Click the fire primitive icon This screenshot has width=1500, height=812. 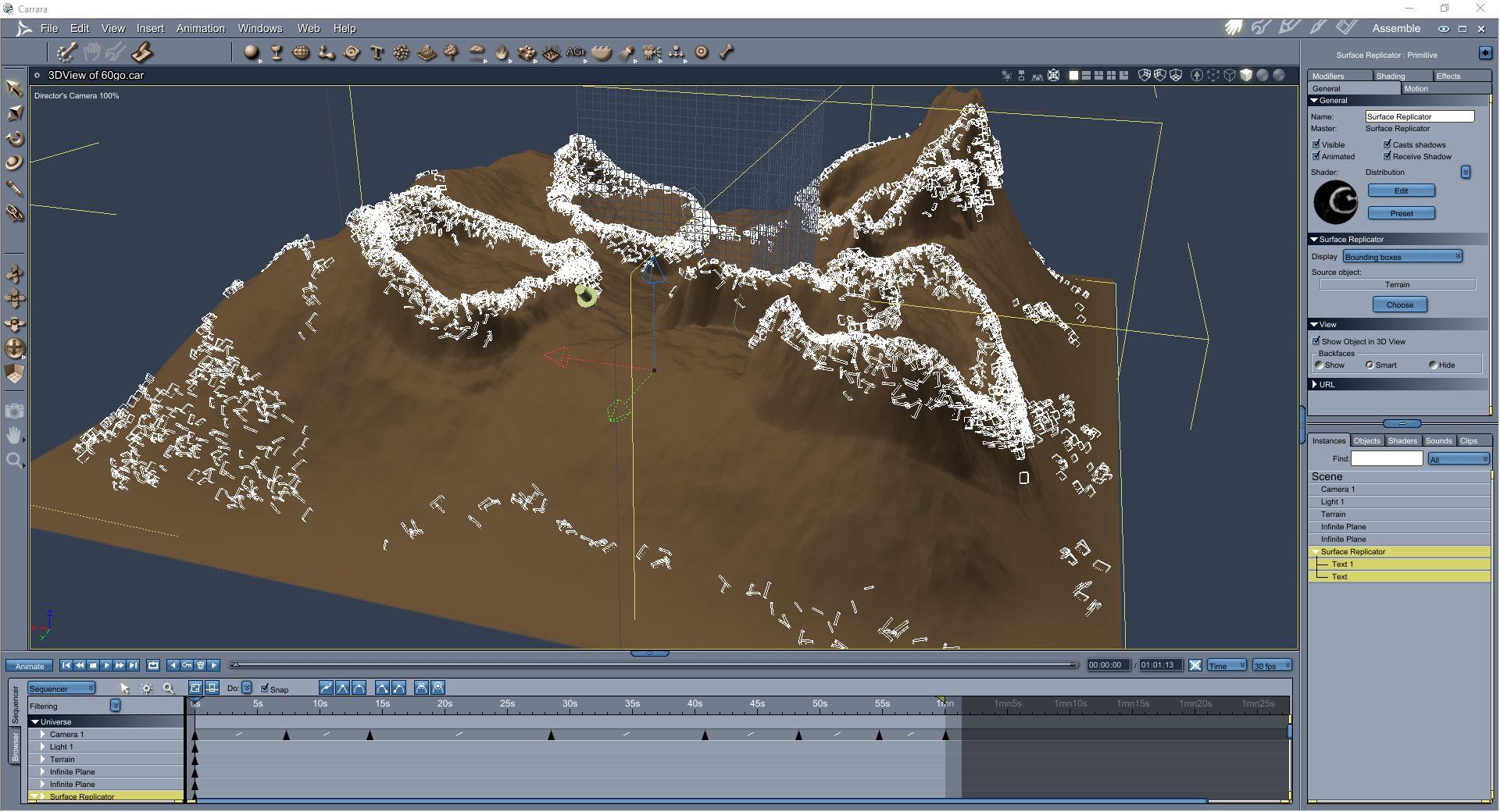tap(502, 52)
